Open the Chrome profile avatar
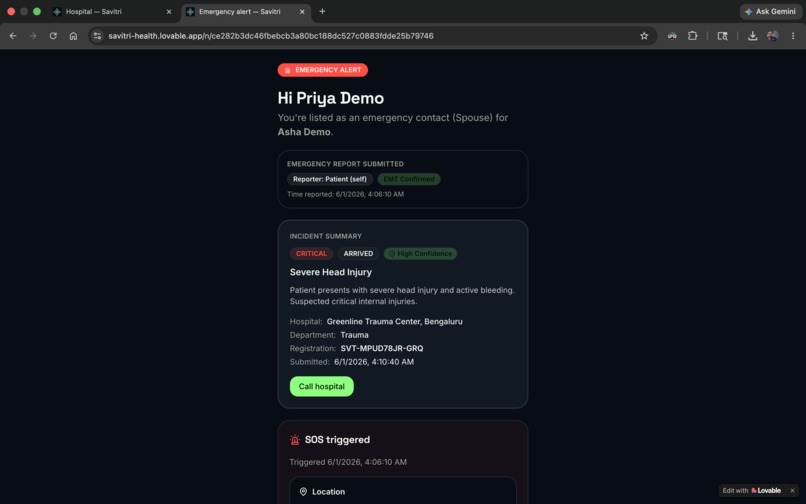The image size is (806, 504). tap(772, 36)
